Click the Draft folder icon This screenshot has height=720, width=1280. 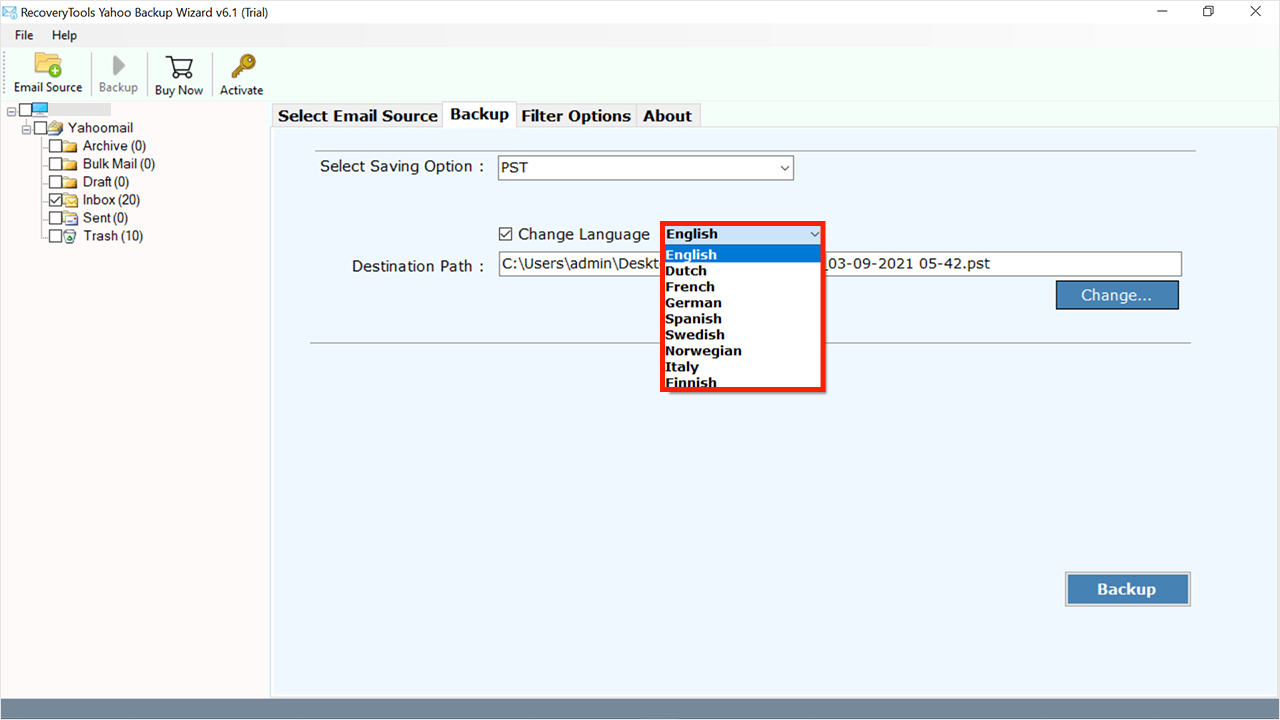coord(70,182)
